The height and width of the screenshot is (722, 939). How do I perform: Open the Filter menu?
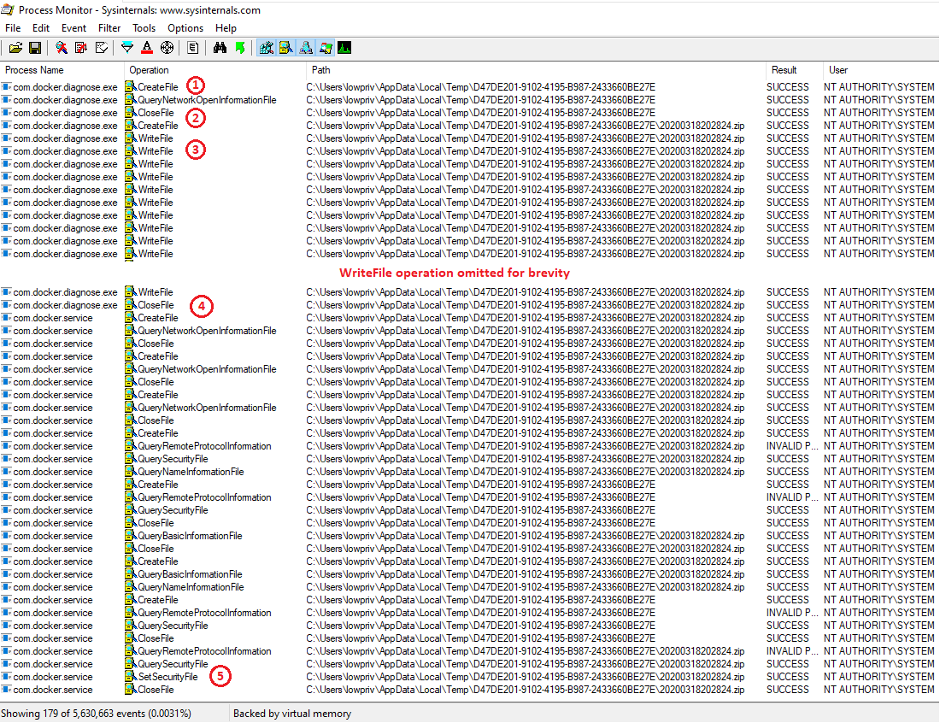(x=110, y=28)
